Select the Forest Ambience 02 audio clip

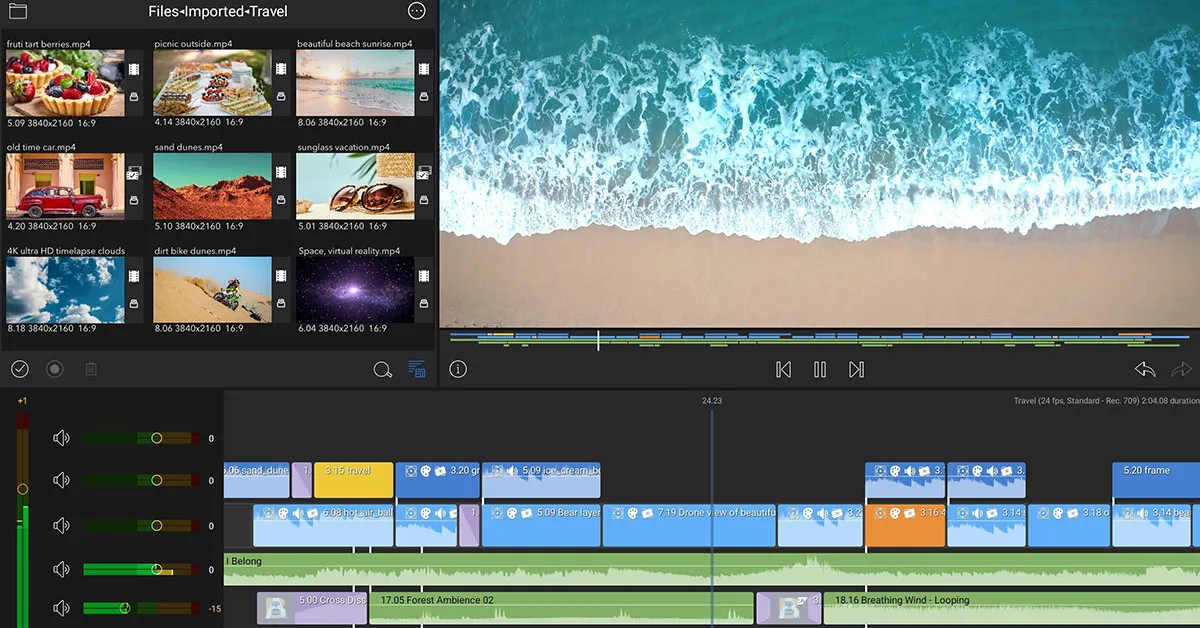click(x=560, y=607)
